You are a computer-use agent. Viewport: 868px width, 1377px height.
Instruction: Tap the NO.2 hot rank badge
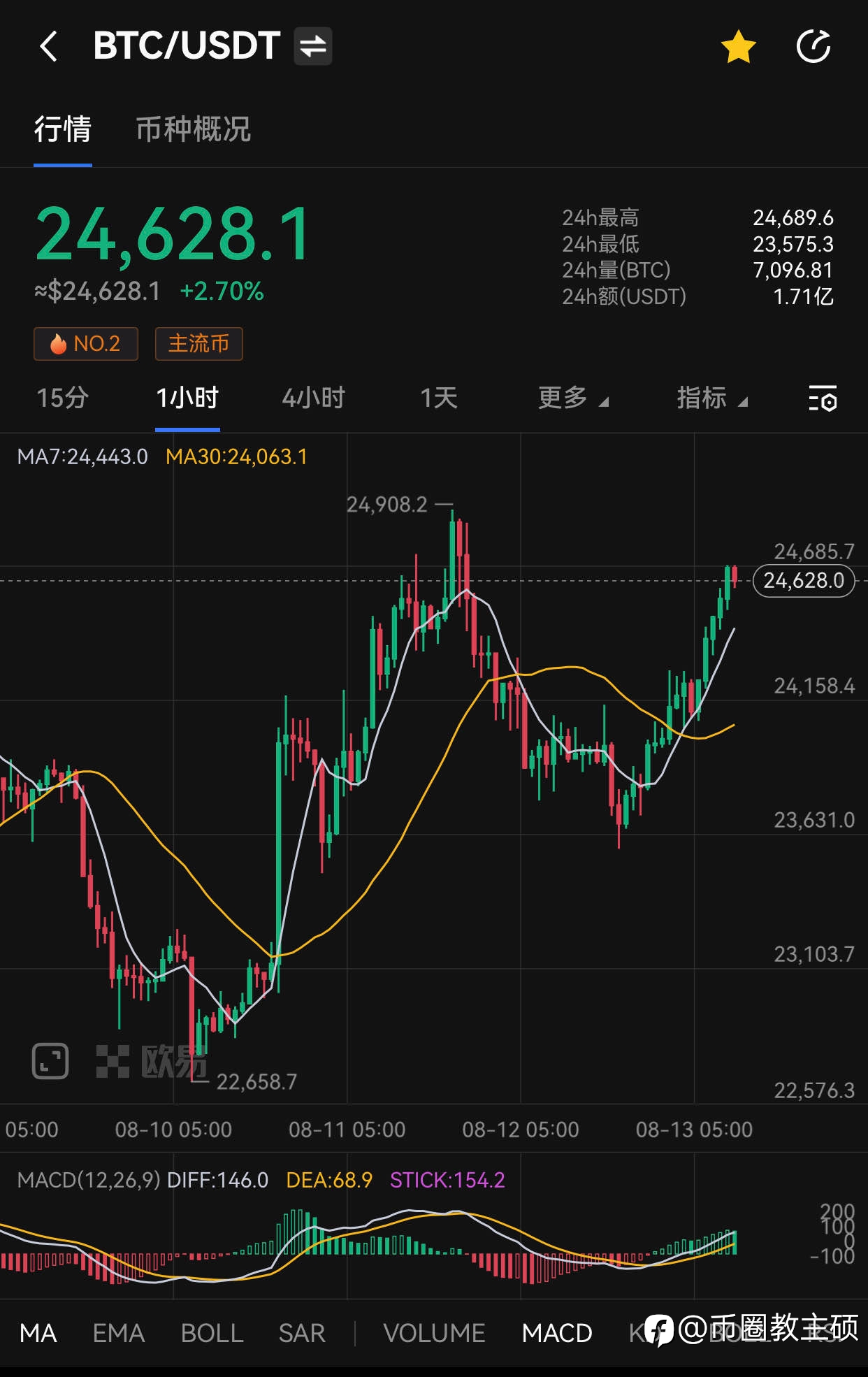pyautogui.click(x=85, y=344)
